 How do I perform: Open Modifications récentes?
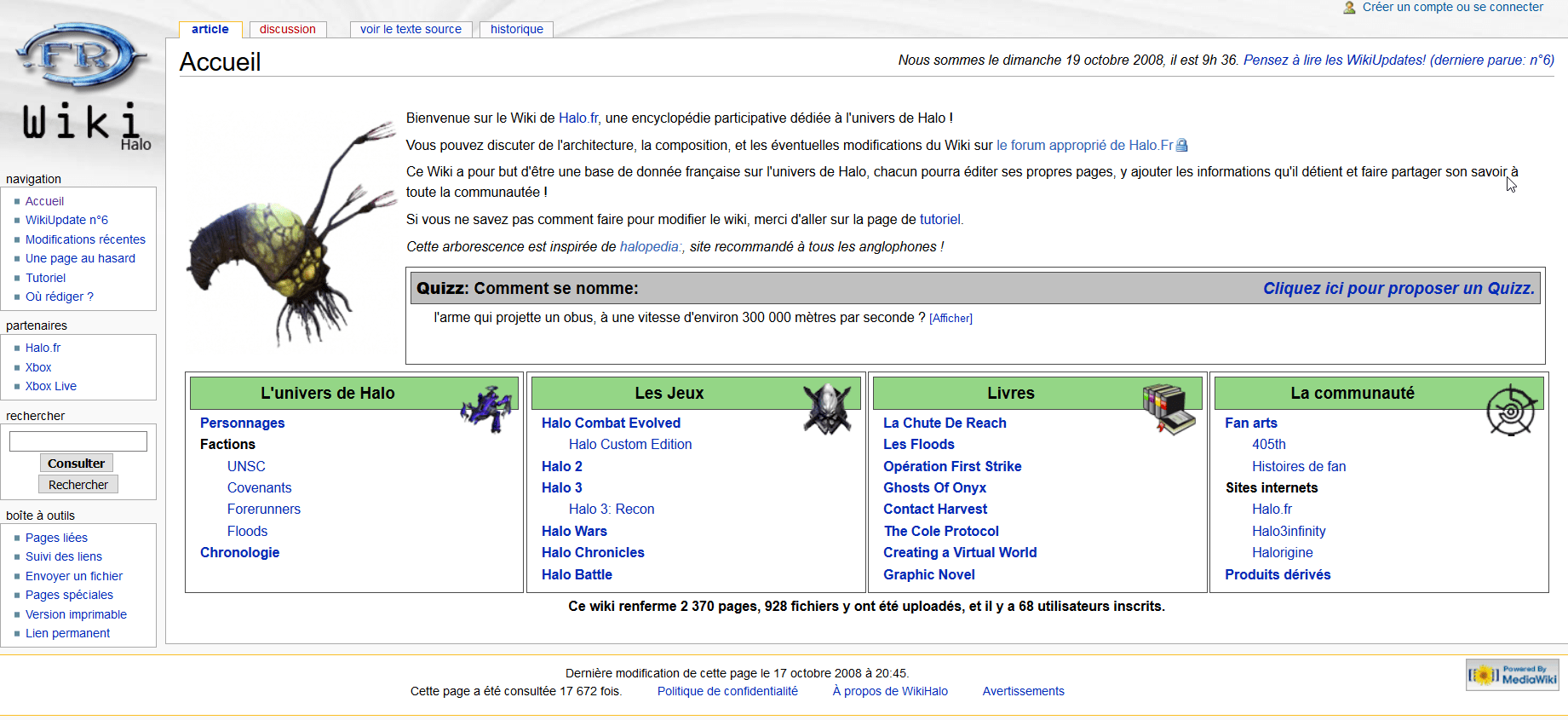[85, 239]
